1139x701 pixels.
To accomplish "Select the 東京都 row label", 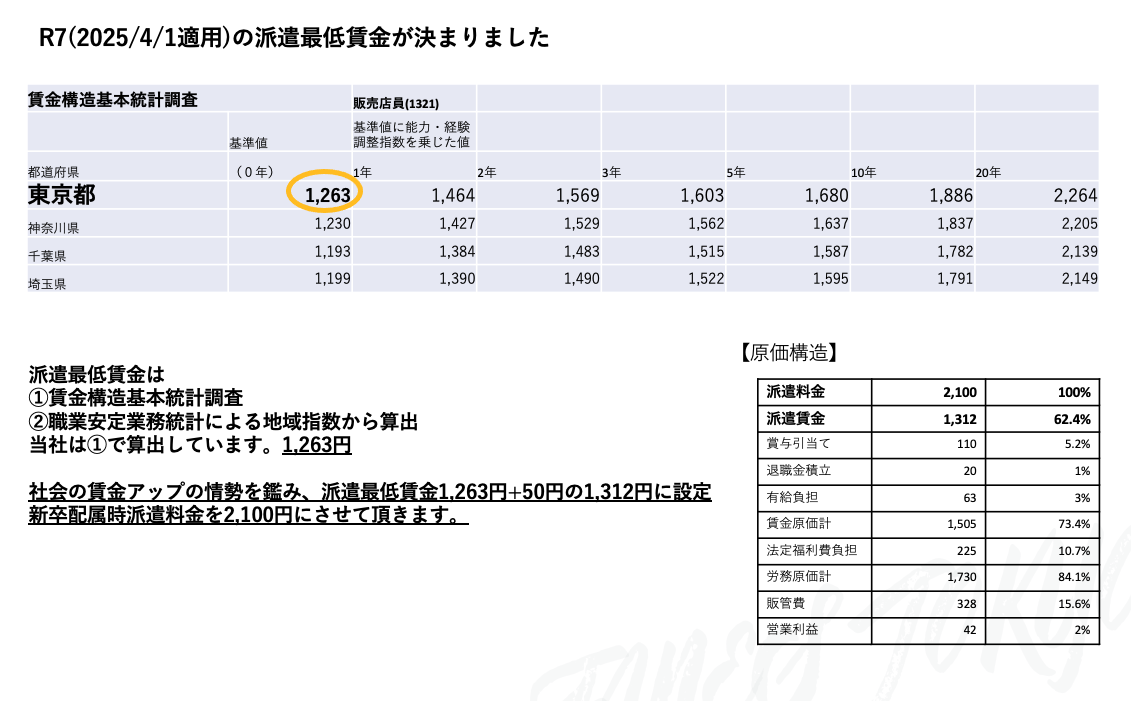I will [62, 195].
